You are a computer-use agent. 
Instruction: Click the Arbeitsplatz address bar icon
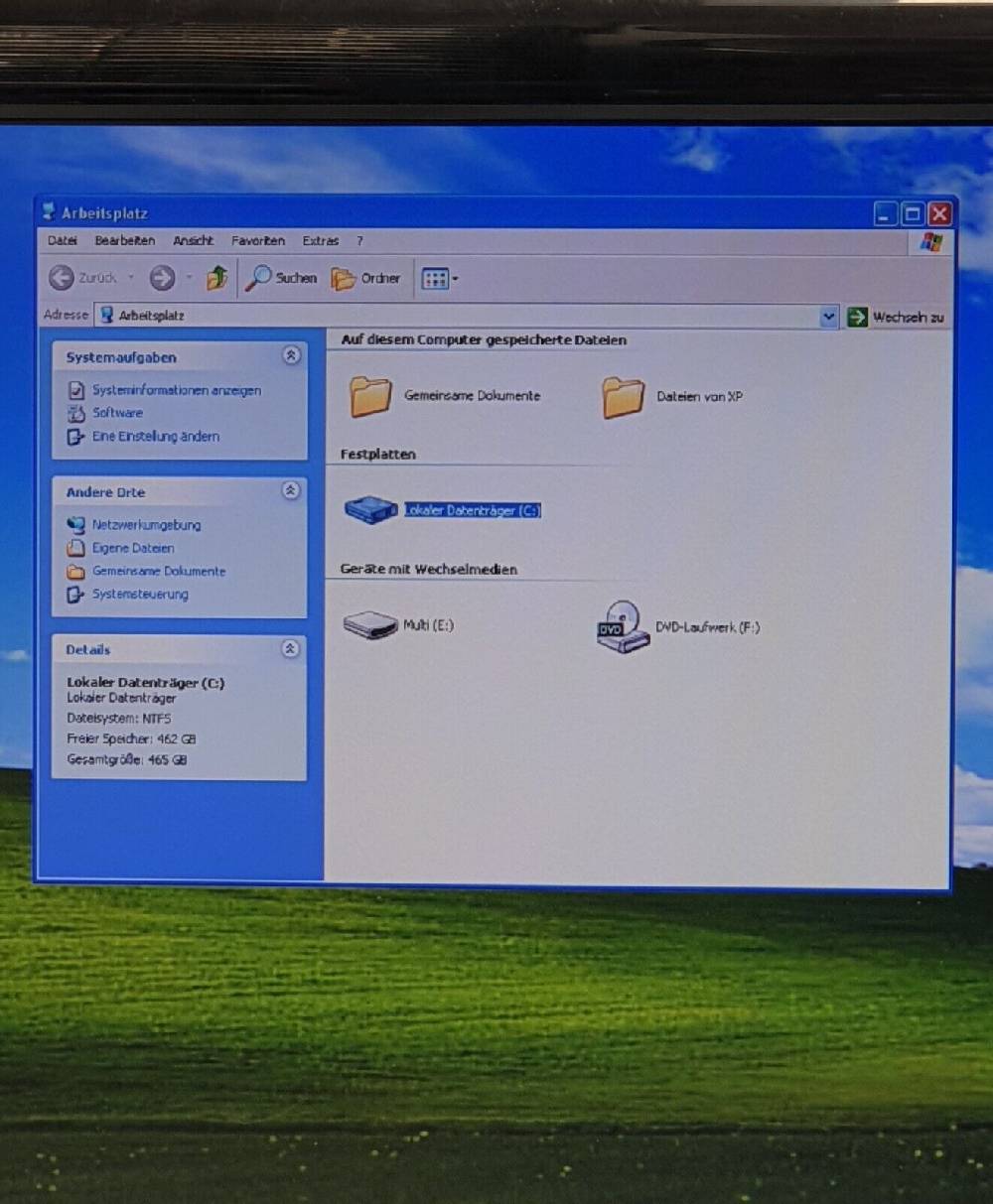coord(107,316)
